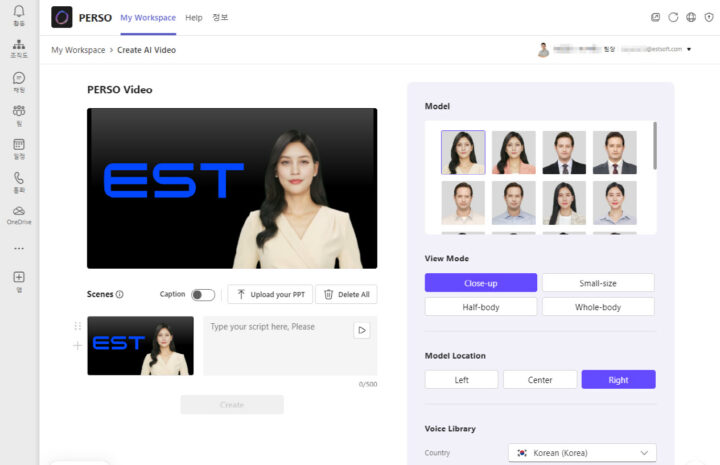
Task: Select the male model in beige shirt, second row
Action: coord(463,202)
